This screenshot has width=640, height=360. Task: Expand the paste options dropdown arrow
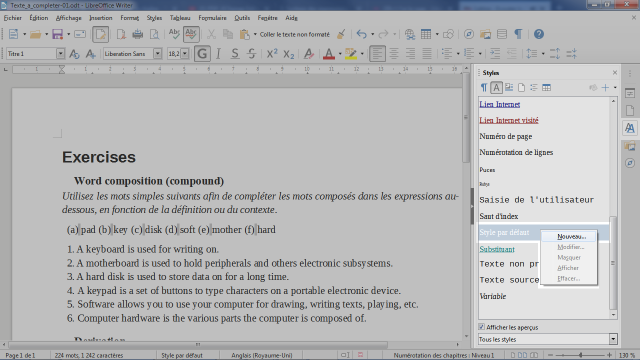tap(255, 34)
